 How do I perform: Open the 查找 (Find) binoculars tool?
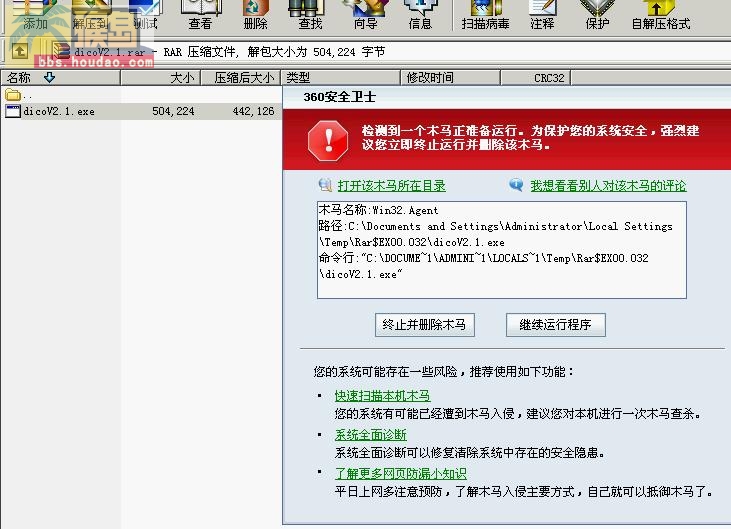pyautogui.click(x=310, y=14)
